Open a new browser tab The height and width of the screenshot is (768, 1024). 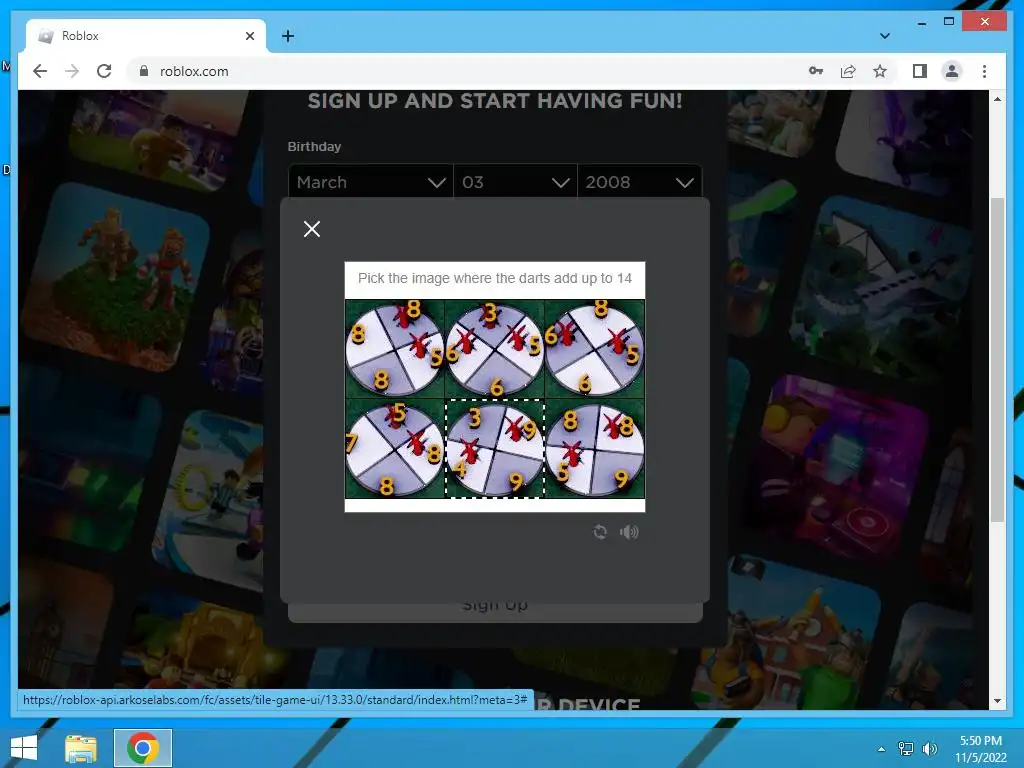point(288,36)
